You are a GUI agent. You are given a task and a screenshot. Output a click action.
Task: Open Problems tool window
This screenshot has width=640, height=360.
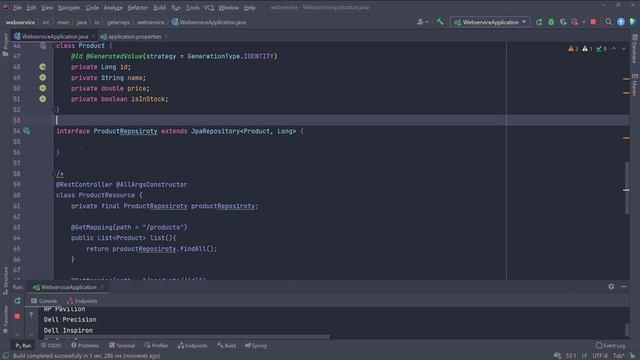coord(85,345)
